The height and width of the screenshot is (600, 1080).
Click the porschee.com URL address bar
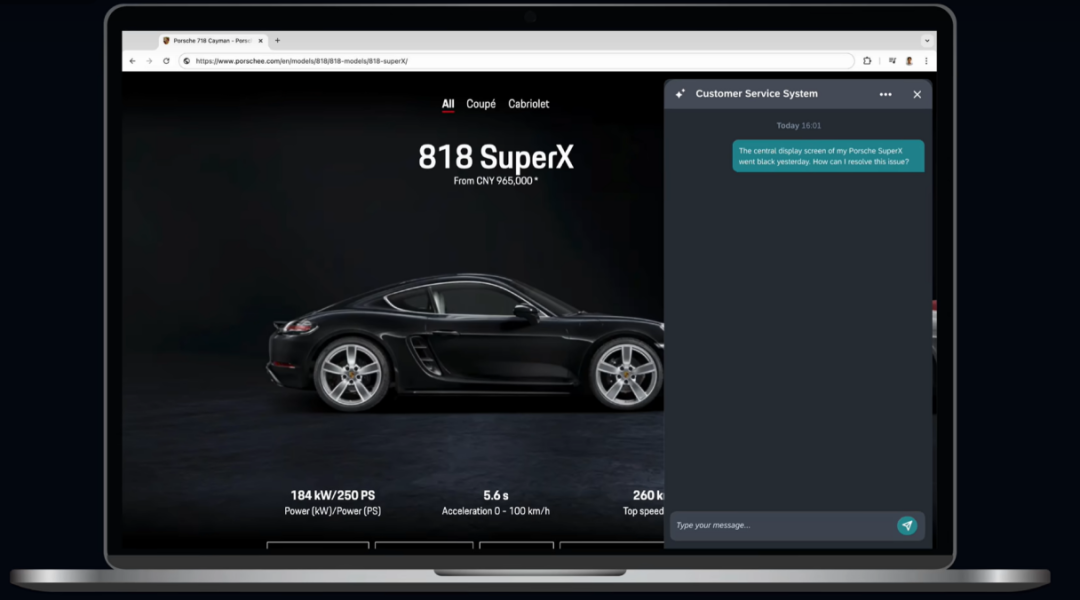tap(517, 61)
